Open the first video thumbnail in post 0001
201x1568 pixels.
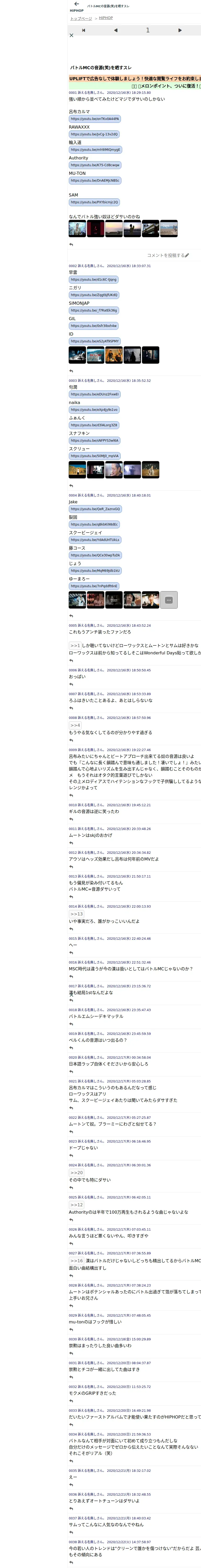(77, 228)
